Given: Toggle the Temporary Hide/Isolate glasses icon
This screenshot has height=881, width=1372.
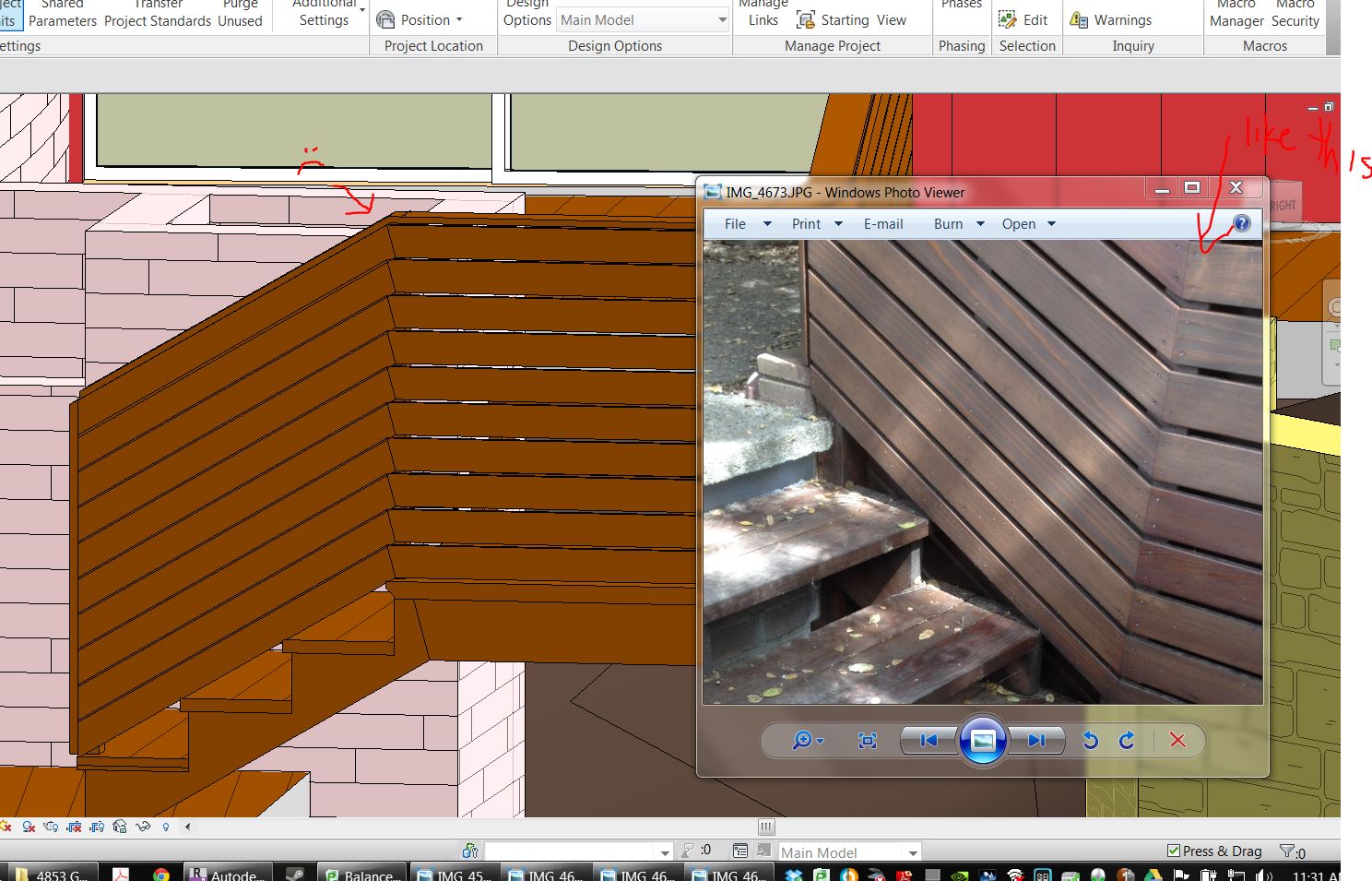Looking at the screenshot, I should click(142, 826).
